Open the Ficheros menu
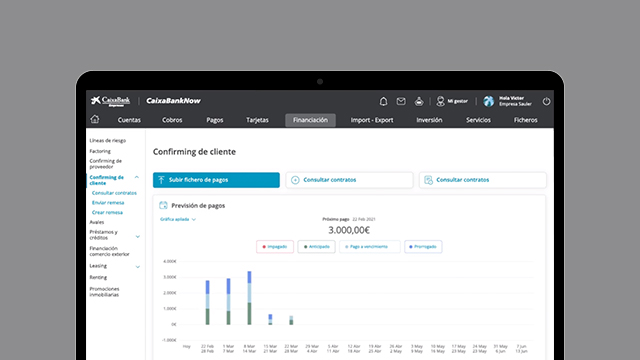640x360 pixels. tap(525, 120)
